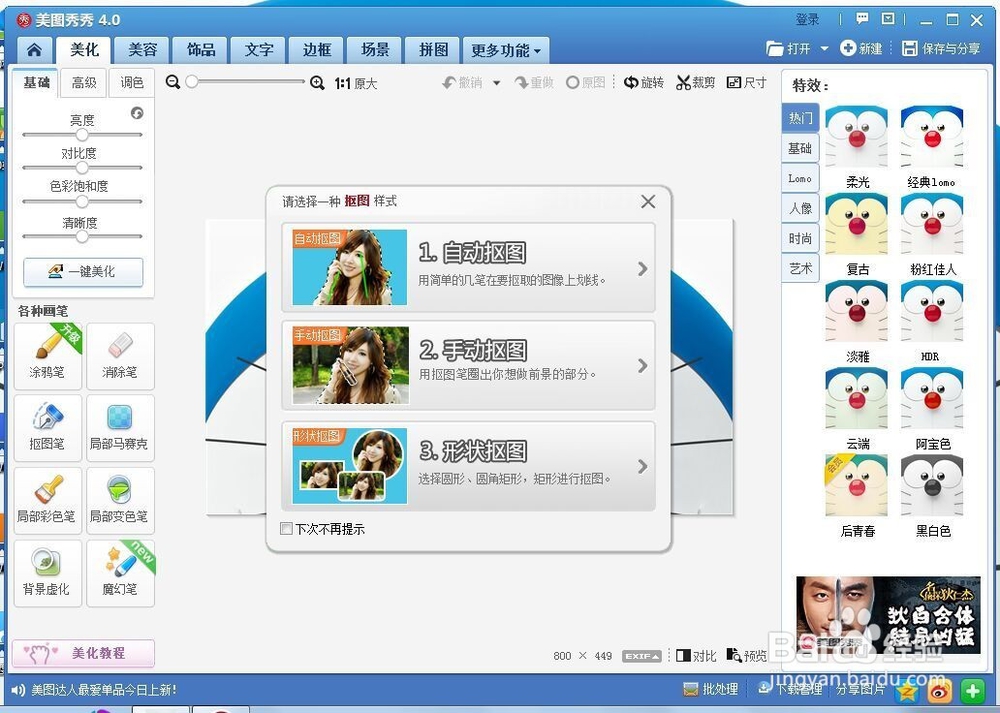The image size is (1000, 713).
Task: Select the 局部变色笔 color change tool
Action: click(120, 501)
